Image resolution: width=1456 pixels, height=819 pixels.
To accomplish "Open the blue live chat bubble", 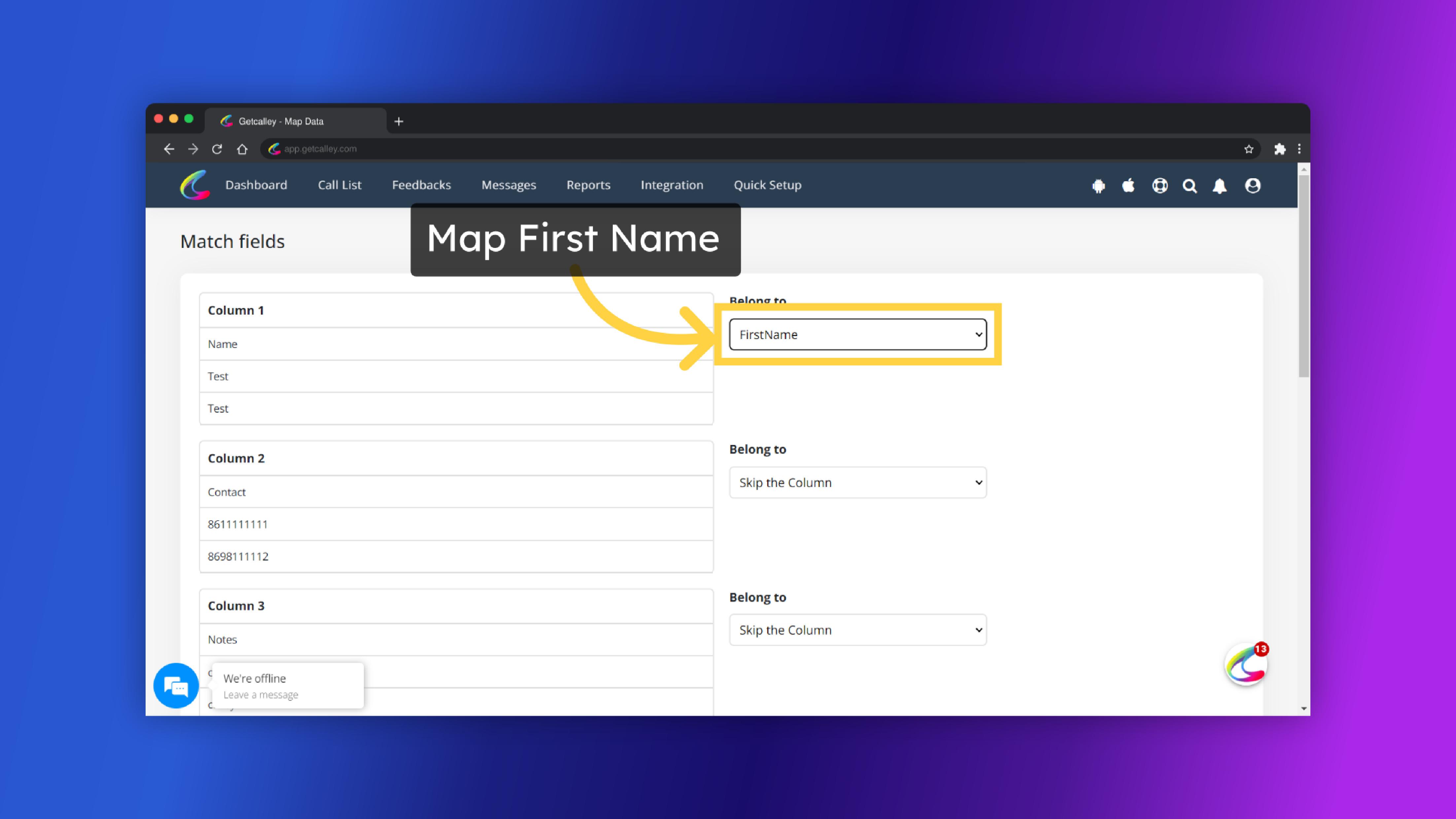I will pyautogui.click(x=176, y=686).
